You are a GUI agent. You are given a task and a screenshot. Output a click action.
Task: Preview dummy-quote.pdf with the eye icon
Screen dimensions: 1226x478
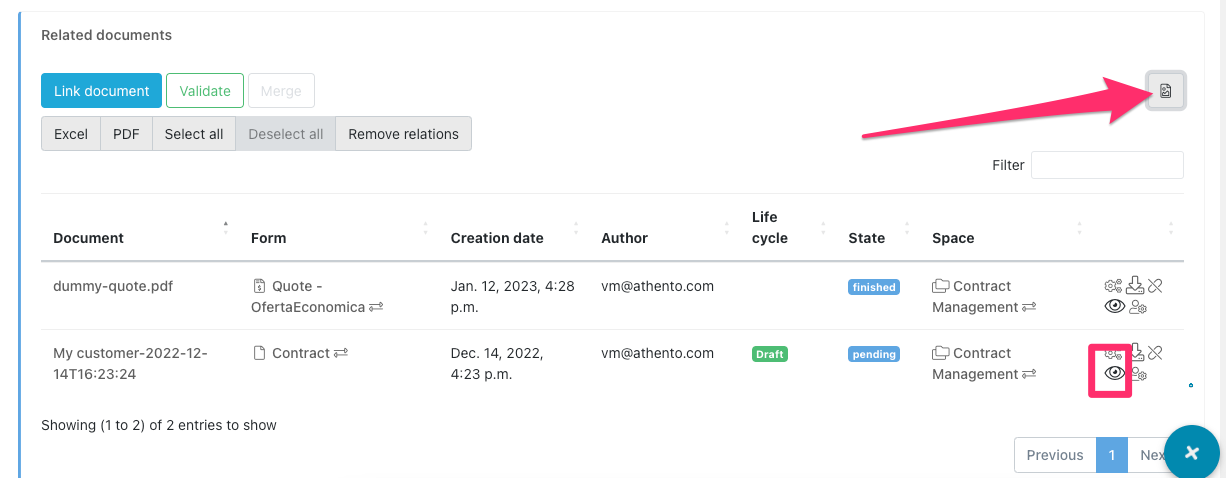tap(1114, 307)
